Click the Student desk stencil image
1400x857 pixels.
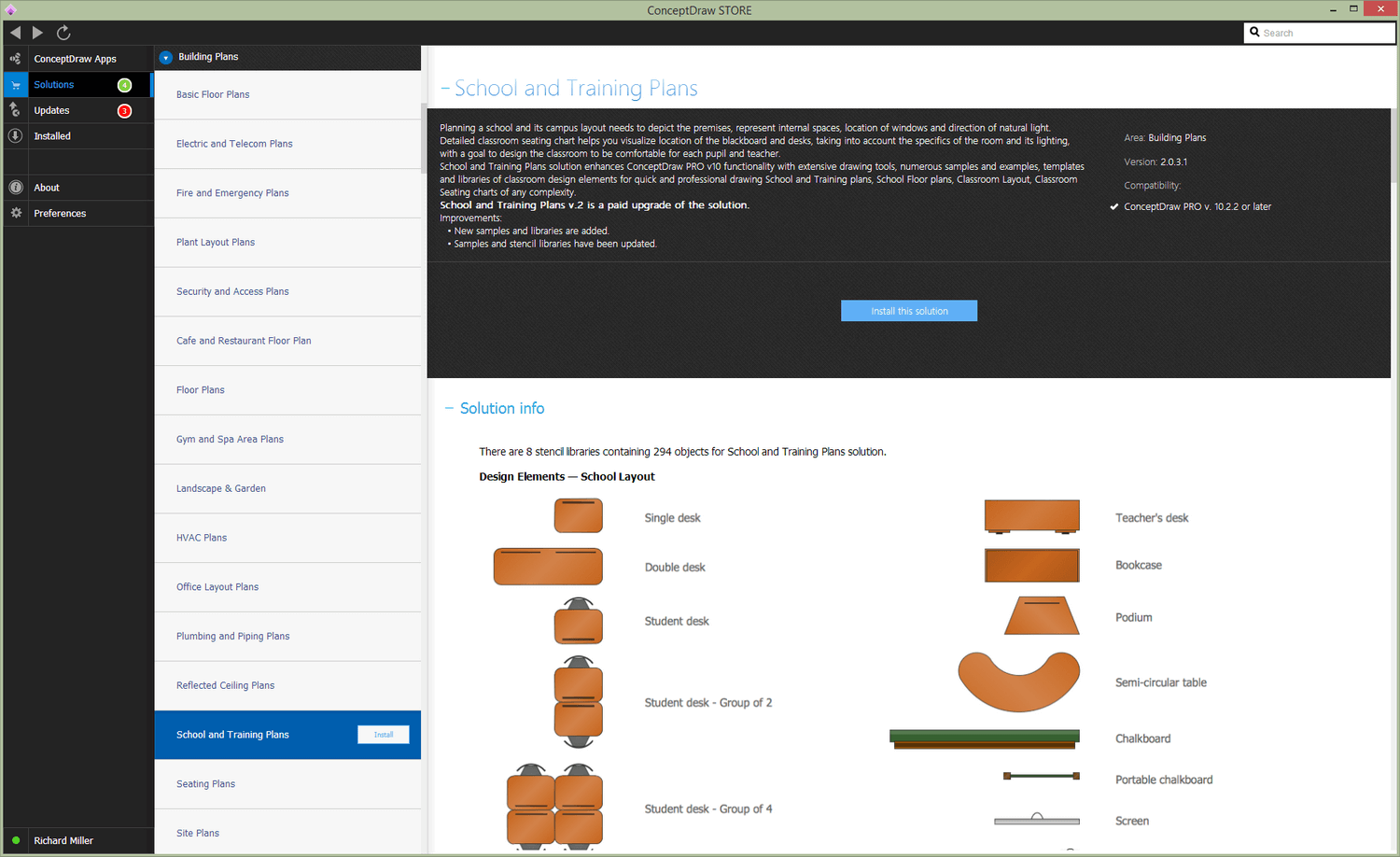click(579, 621)
